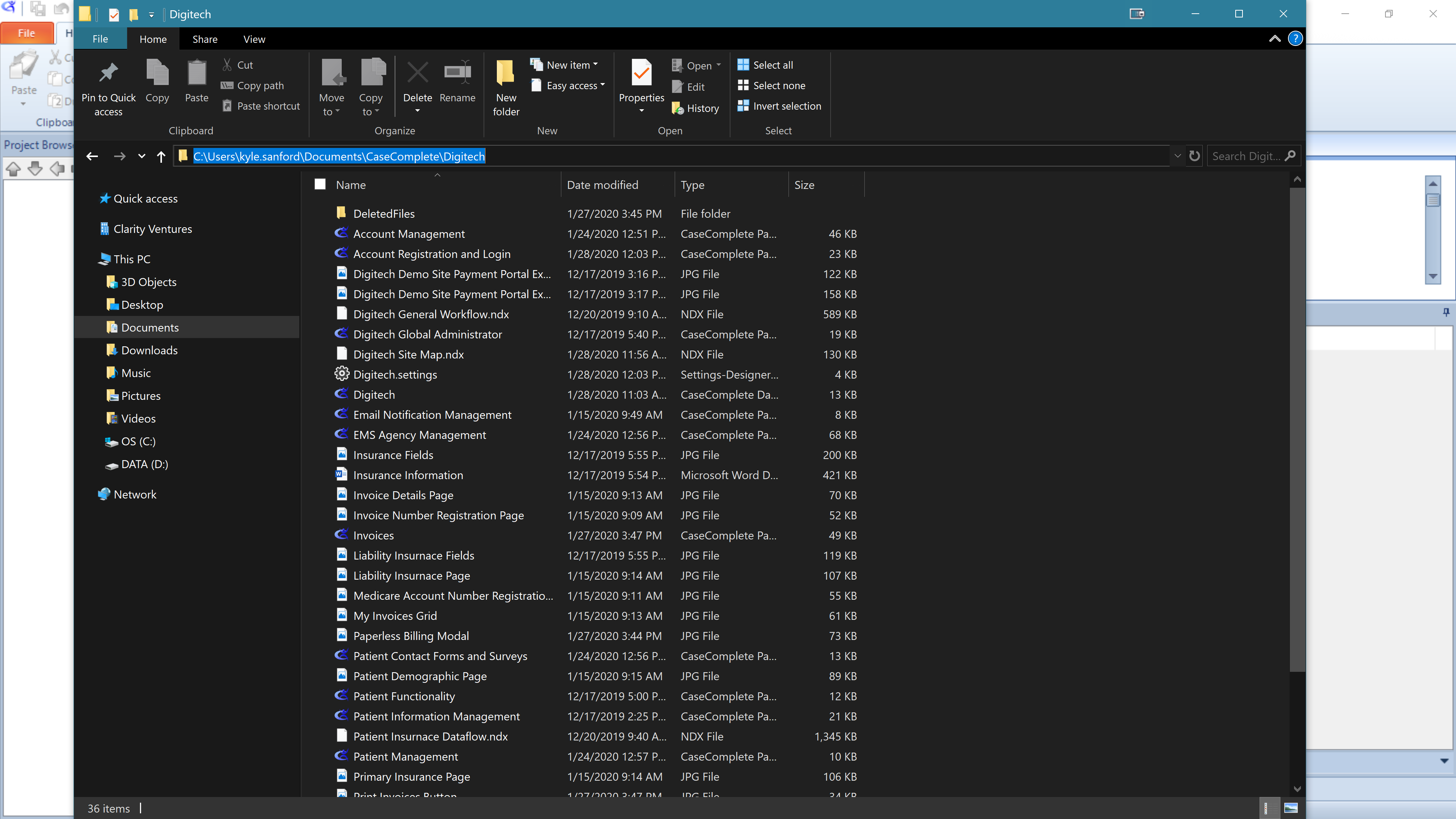
Task: Open the New item dropdown
Action: [x=564, y=65]
